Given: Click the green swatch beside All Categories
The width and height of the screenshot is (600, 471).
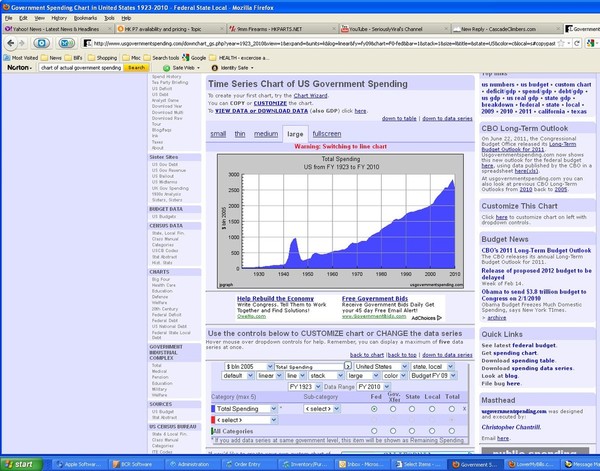Looking at the screenshot, I should pos(212,431).
